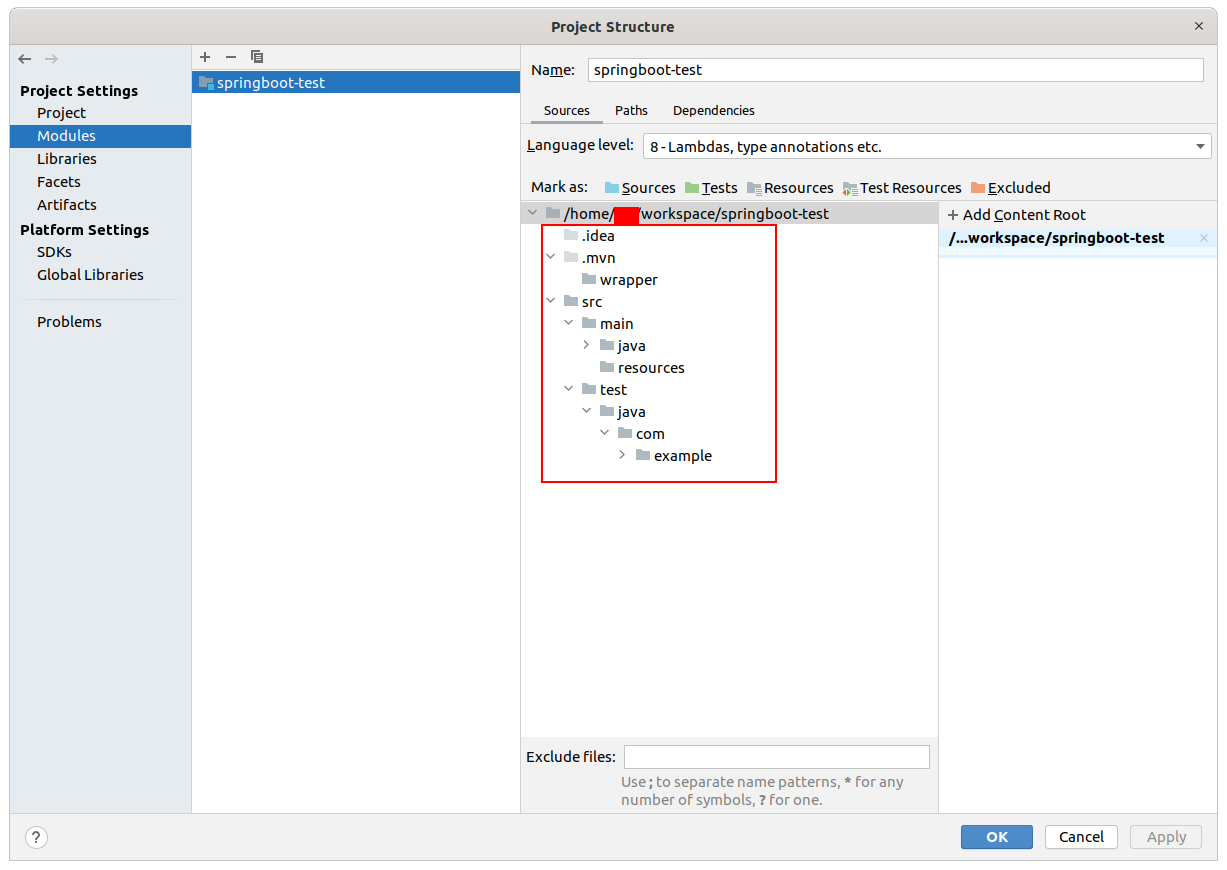
Task: Click the copy module icon
Action: point(257,57)
